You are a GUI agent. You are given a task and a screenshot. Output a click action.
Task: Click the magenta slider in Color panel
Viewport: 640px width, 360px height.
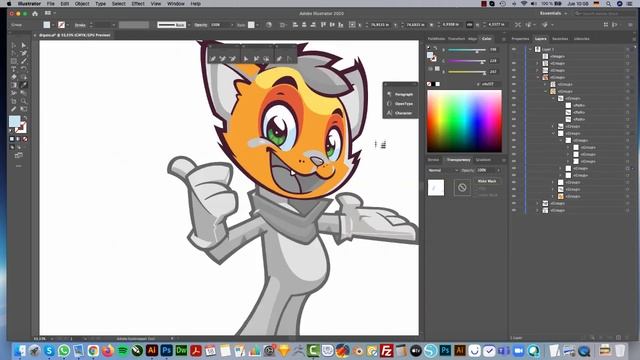click(467, 61)
